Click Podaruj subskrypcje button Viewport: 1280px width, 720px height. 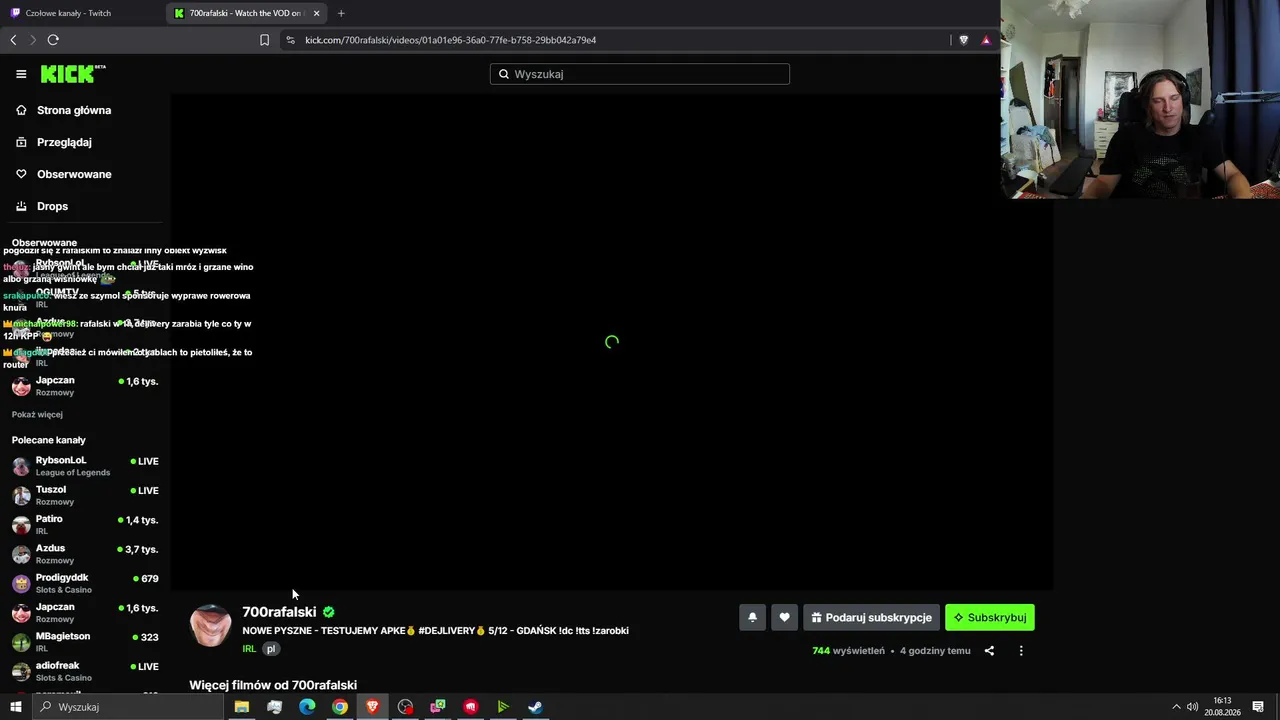tap(871, 618)
